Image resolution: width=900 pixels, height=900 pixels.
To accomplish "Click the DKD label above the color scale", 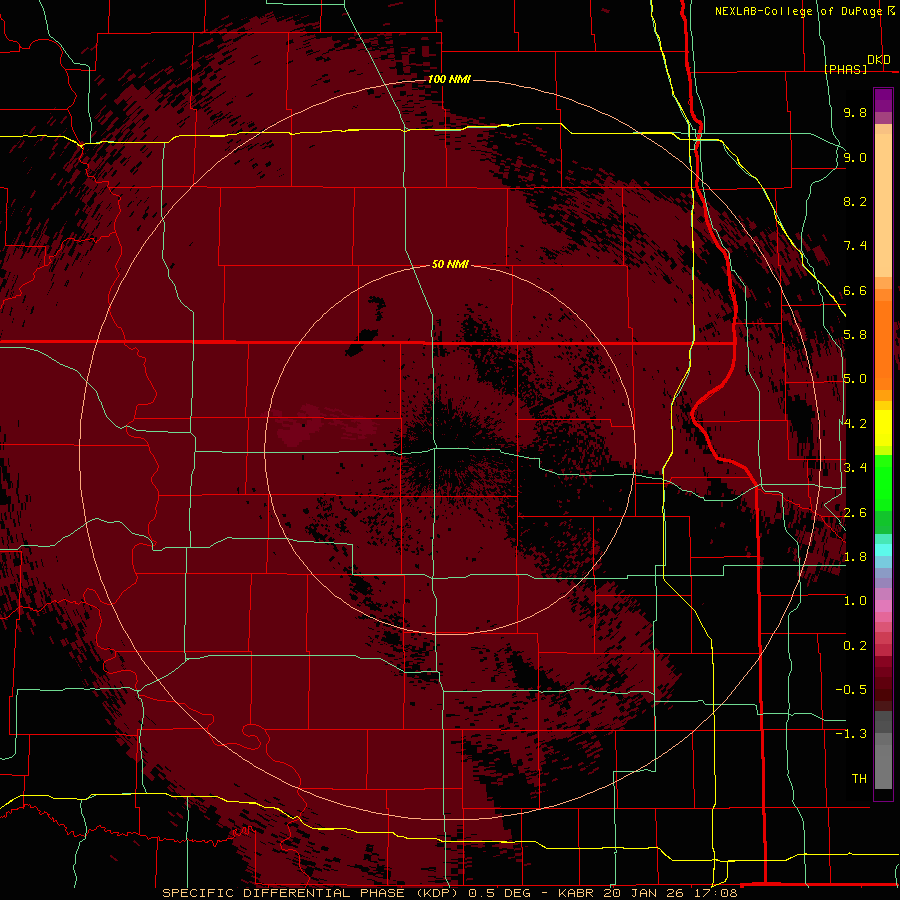I will (879, 59).
